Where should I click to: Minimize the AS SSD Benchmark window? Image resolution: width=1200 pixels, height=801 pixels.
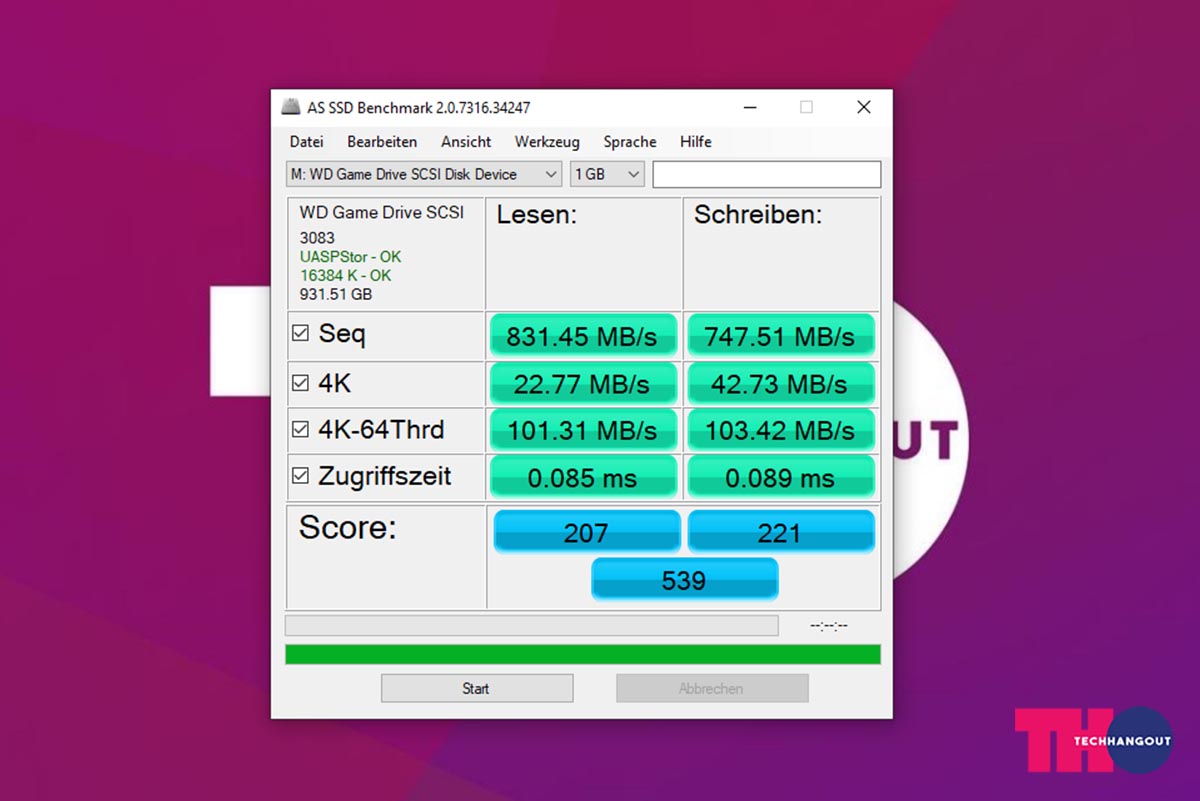click(x=749, y=107)
